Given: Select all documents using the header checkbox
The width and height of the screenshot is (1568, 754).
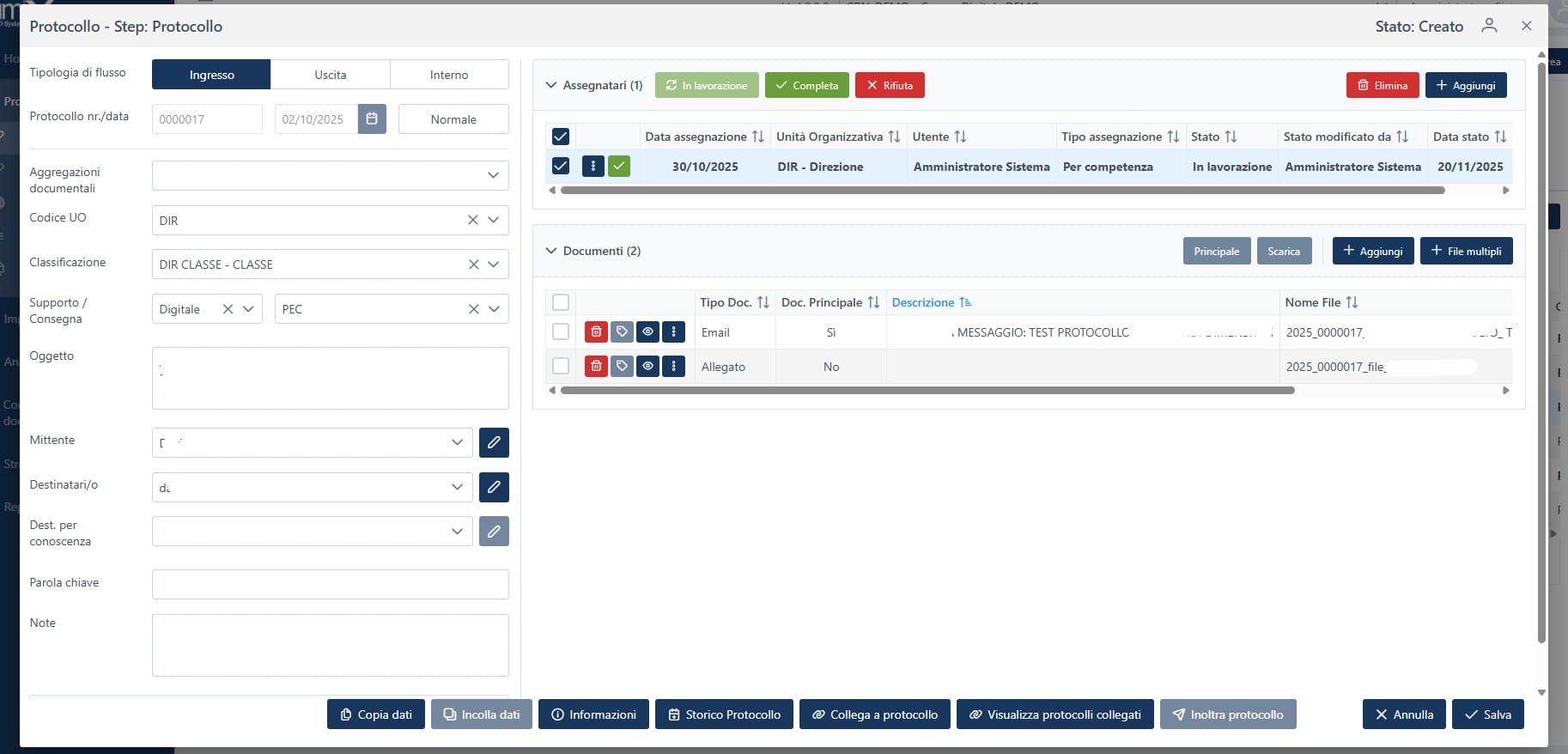Looking at the screenshot, I should click(561, 302).
